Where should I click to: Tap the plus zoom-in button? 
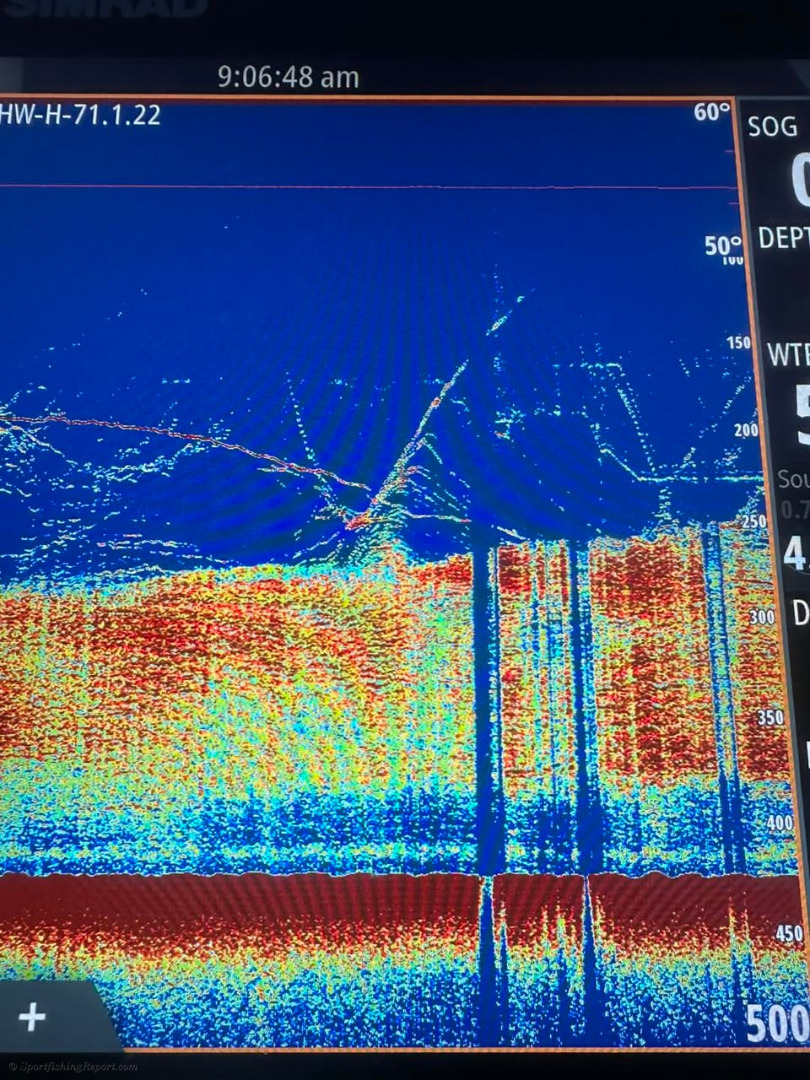32,1017
